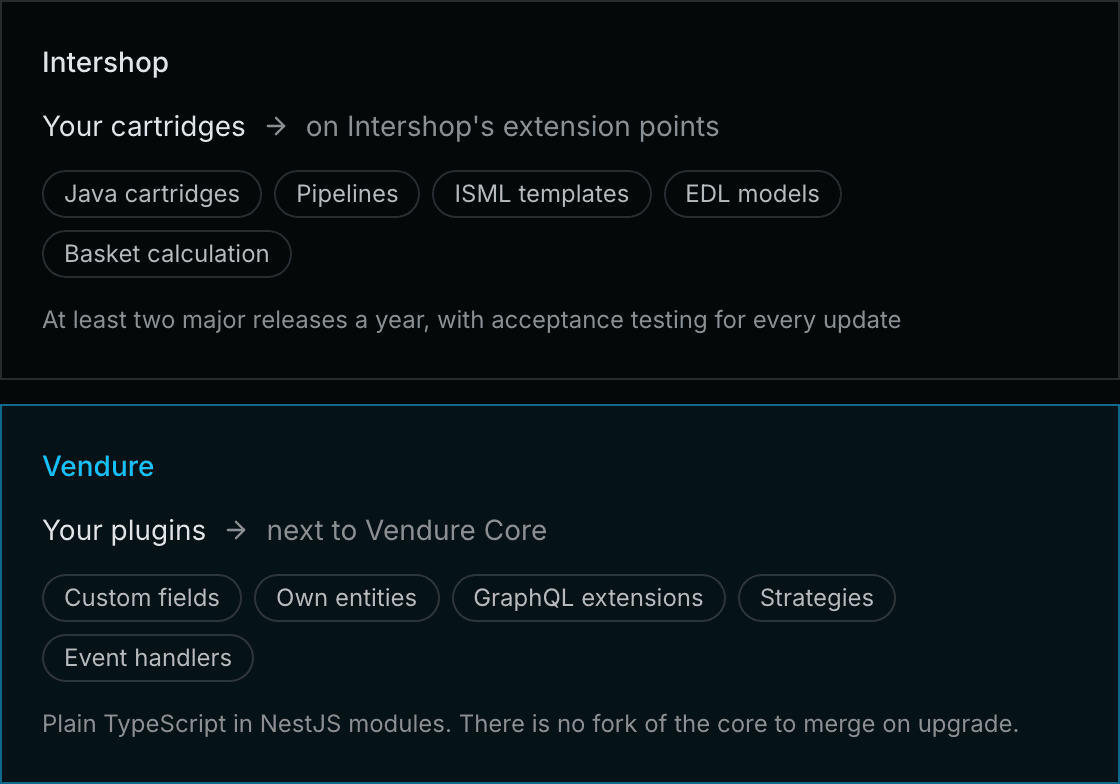
Task: Select the Basket calculation pill
Action: click(x=167, y=253)
